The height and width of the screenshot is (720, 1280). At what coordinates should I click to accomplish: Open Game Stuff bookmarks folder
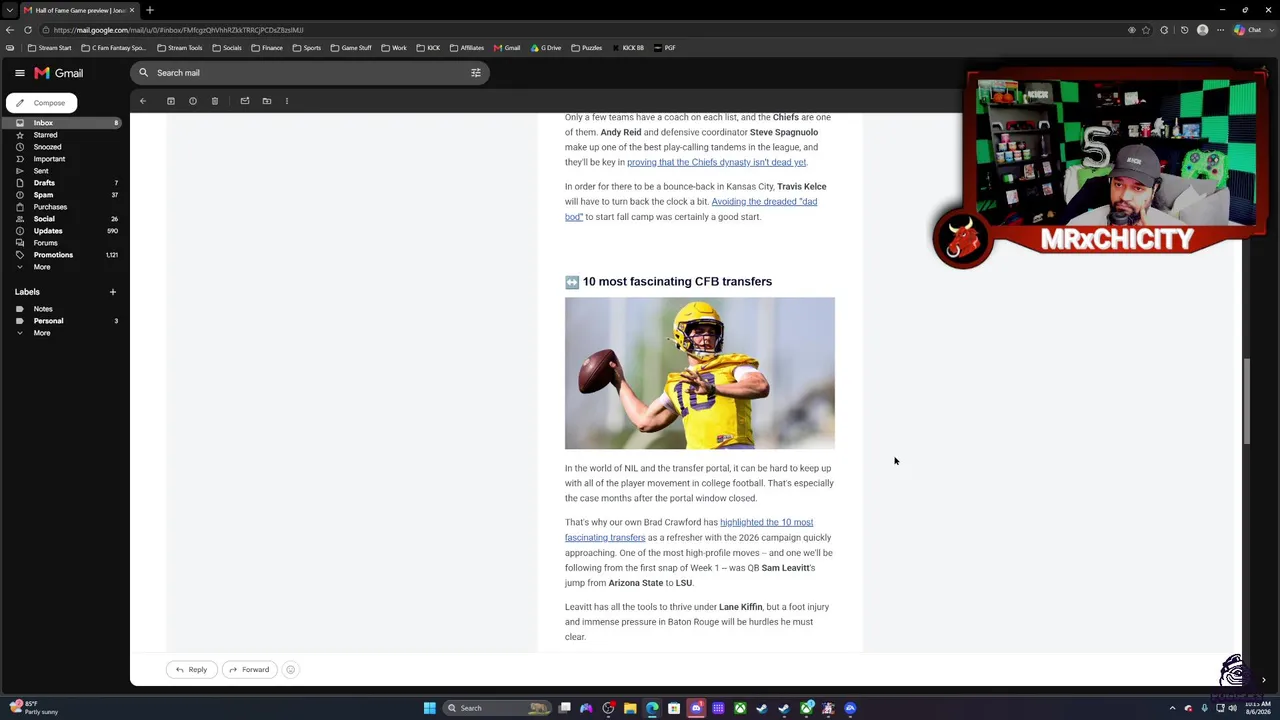coord(351,48)
